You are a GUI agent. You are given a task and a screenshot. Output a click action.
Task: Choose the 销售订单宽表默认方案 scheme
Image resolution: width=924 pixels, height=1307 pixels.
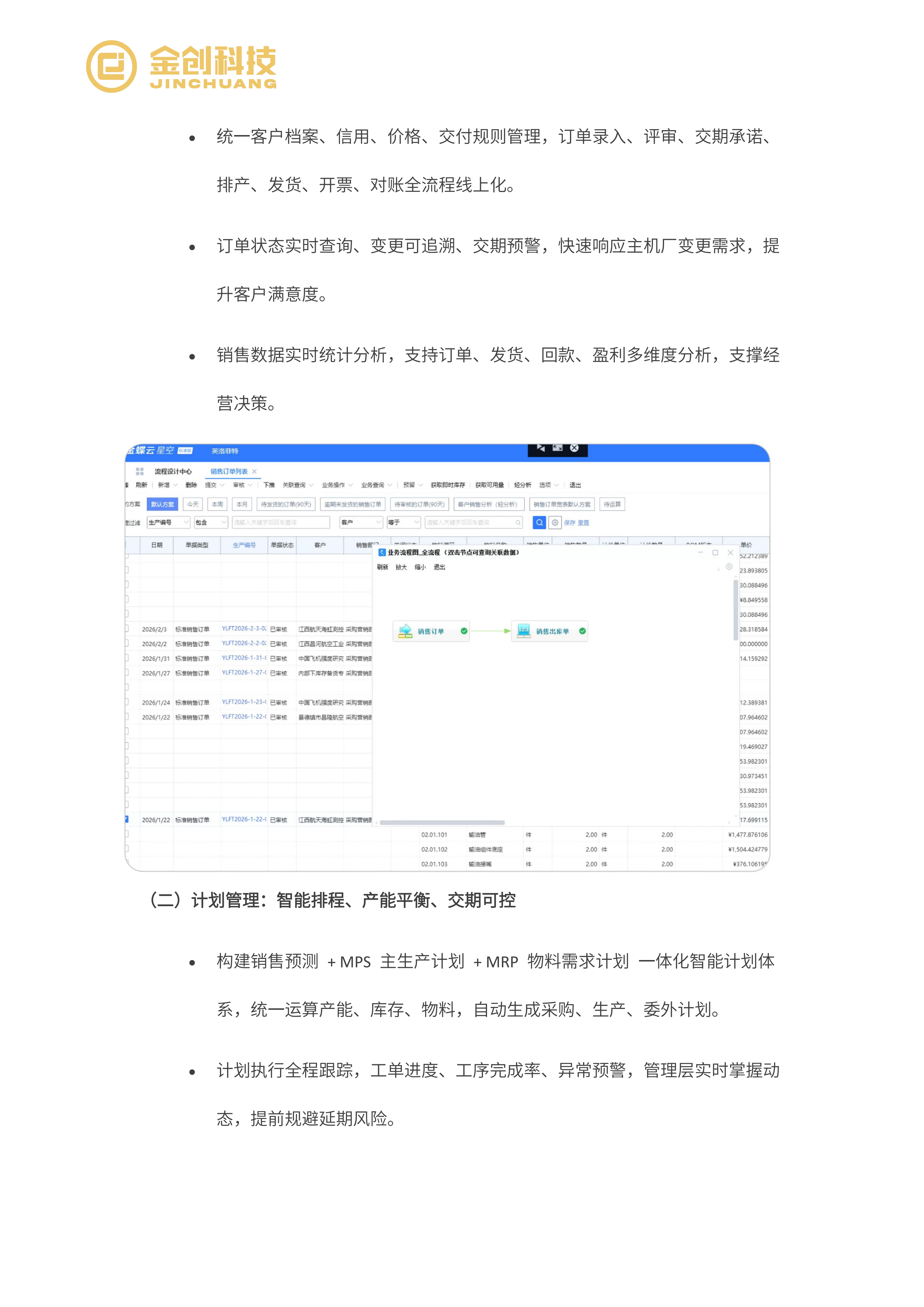(x=562, y=504)
